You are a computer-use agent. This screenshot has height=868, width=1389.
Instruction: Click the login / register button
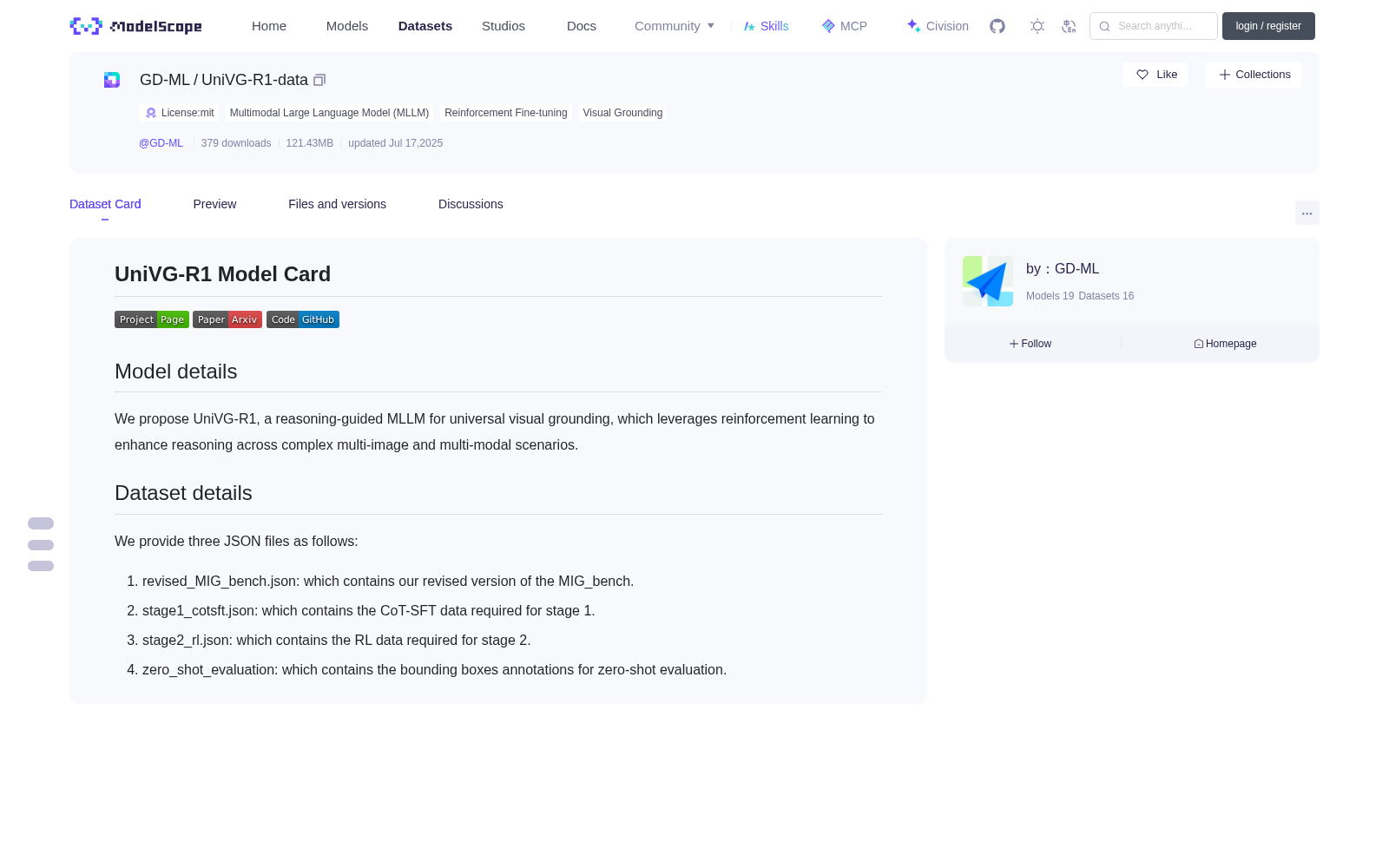[1268, 26]
